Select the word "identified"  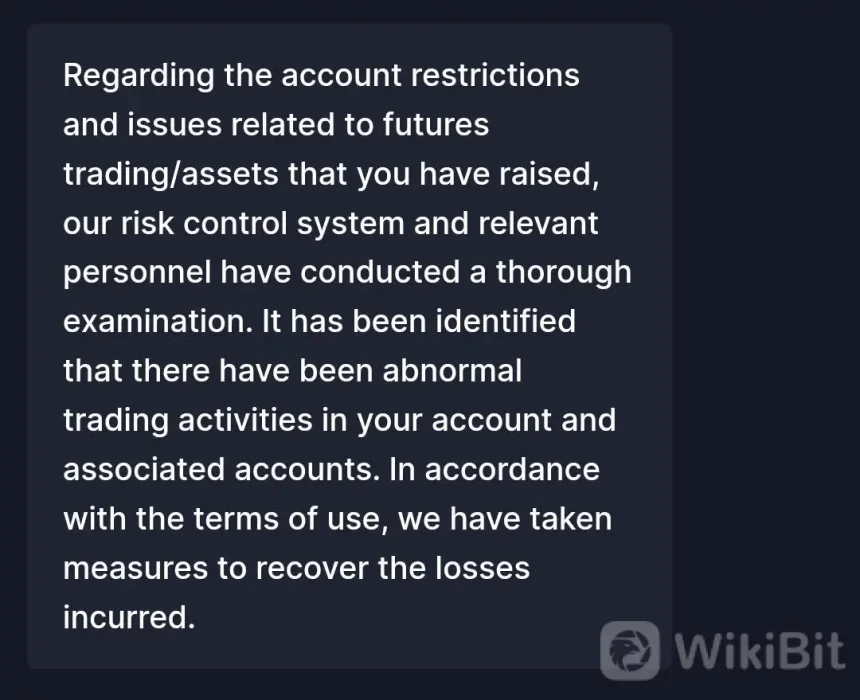[506, 321]
